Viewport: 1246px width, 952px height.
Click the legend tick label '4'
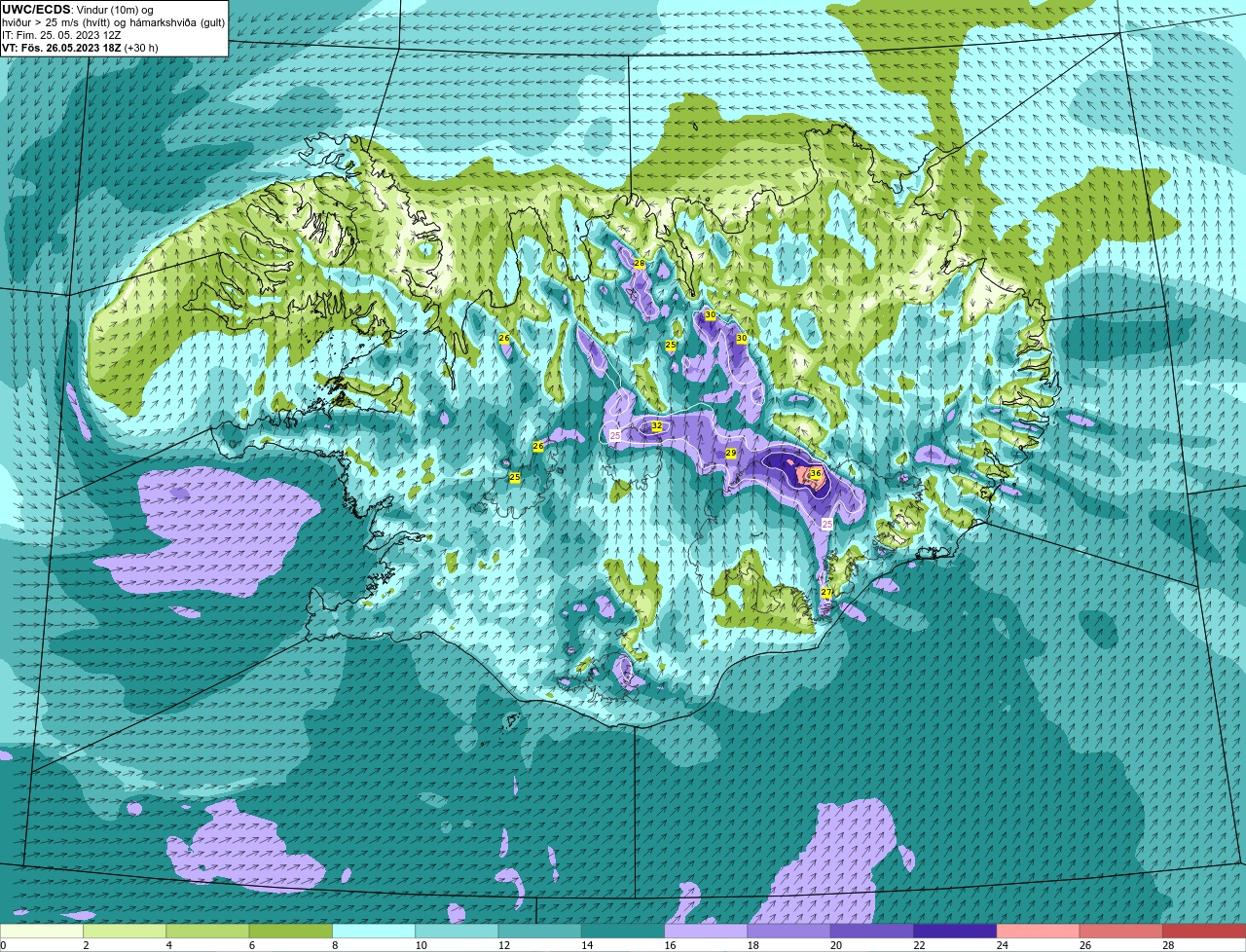coord(168,945)
